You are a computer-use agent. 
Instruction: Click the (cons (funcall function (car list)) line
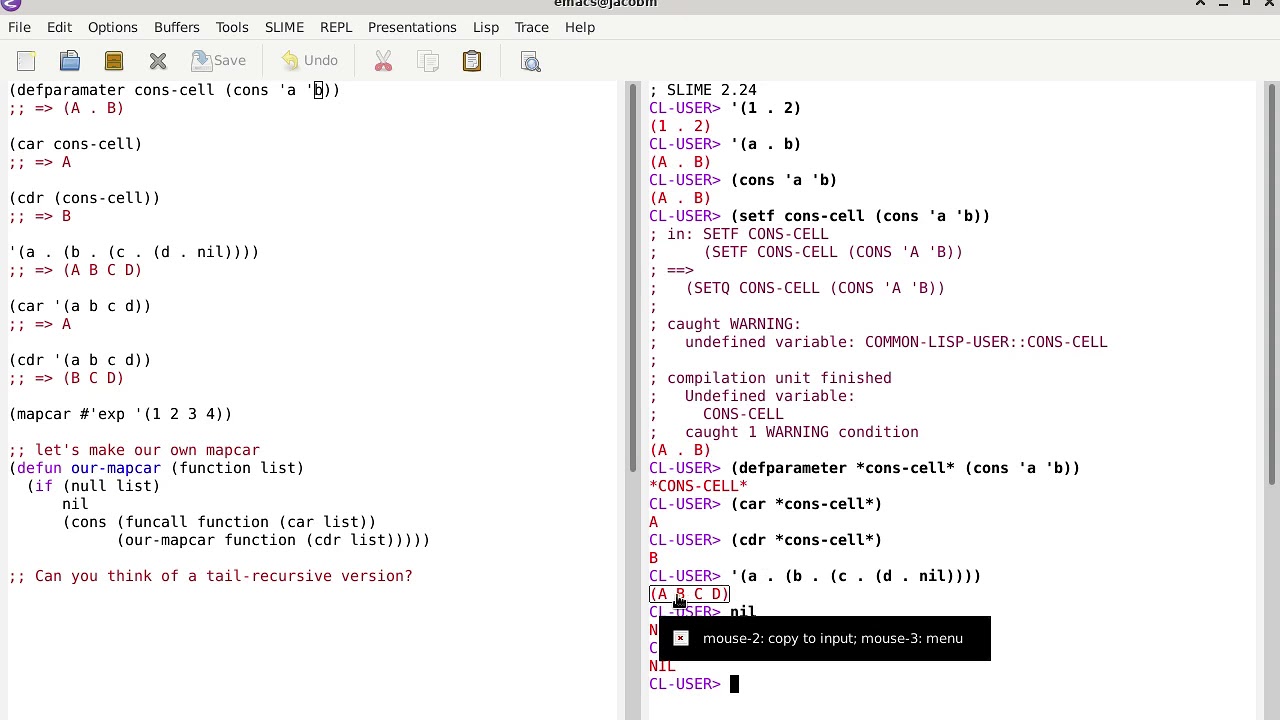[220, 522]
